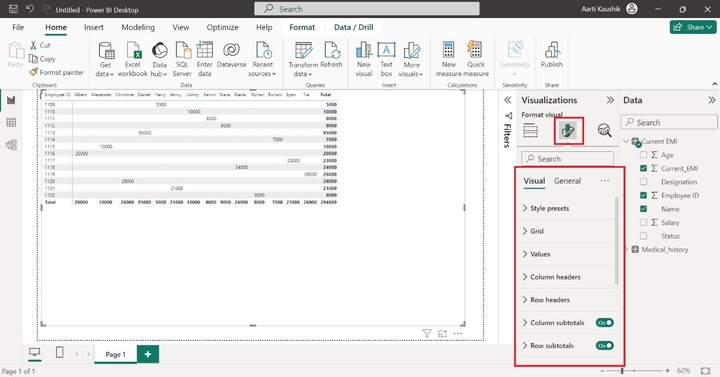Import an Excel workbook
The height and width of the screenshot is (377, 720).
coord(133,59)
